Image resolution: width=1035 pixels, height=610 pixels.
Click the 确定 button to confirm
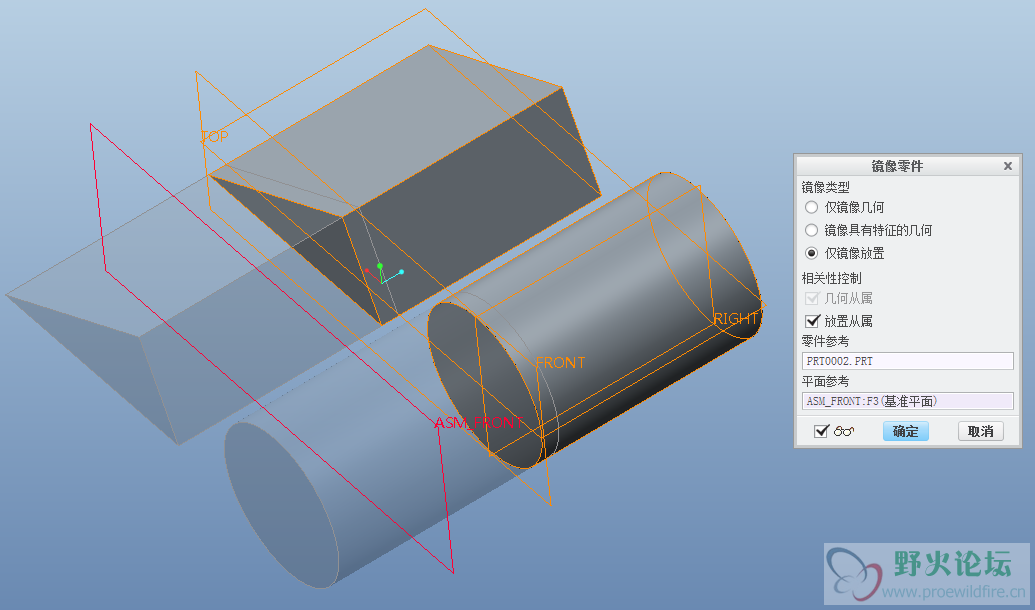point(906,431)
